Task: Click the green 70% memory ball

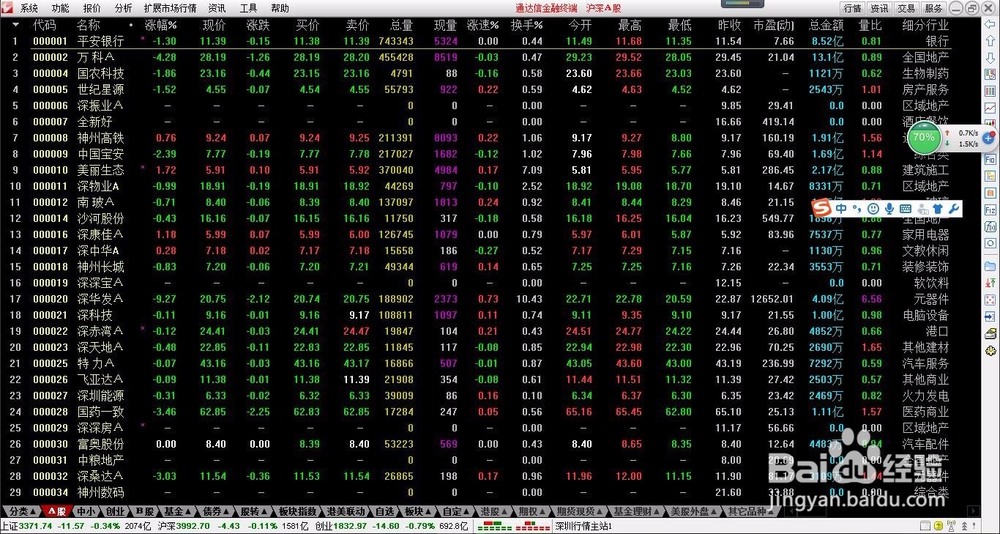Action: point(923,137)
